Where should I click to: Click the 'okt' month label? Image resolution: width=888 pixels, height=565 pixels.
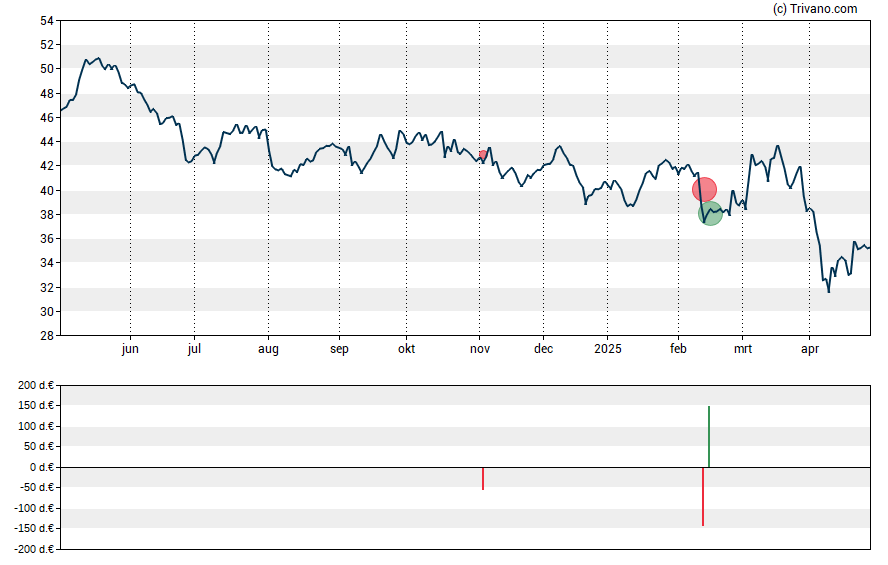(x=406, y=349)
